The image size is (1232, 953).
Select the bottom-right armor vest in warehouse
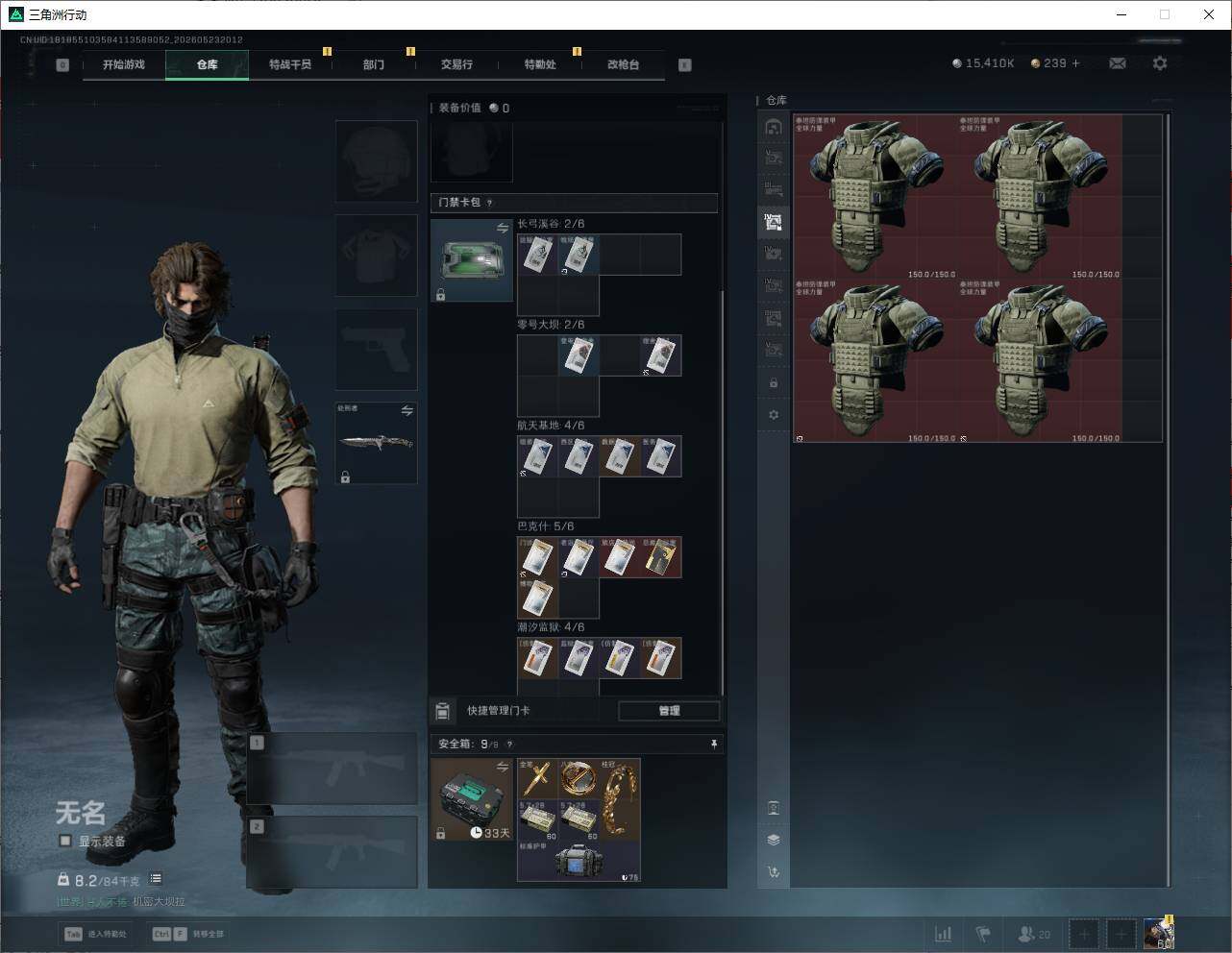pyautogui.click(x=1040, y=361)
